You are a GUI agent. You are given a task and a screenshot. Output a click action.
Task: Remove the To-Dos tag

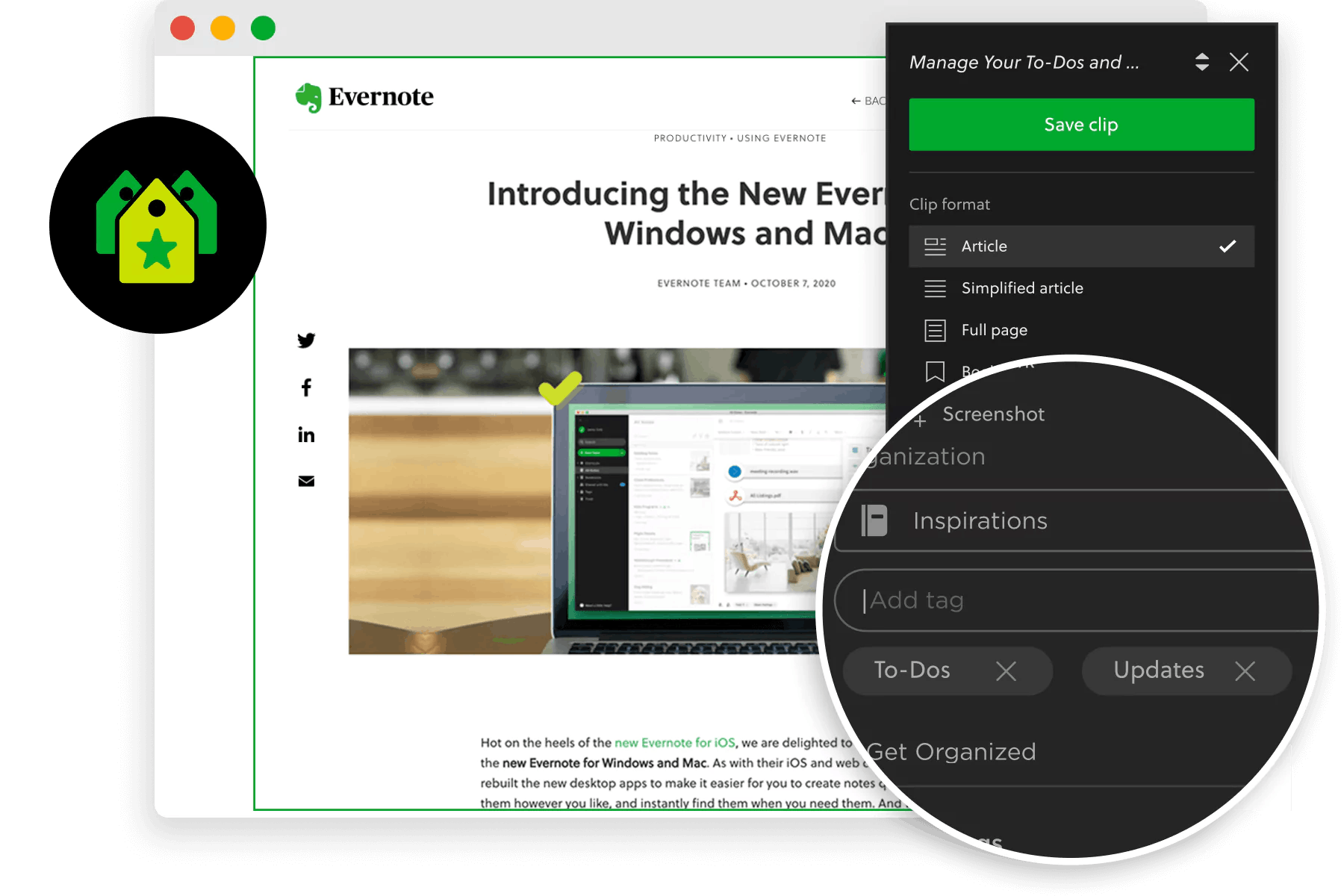click(x=1006, y=671)
